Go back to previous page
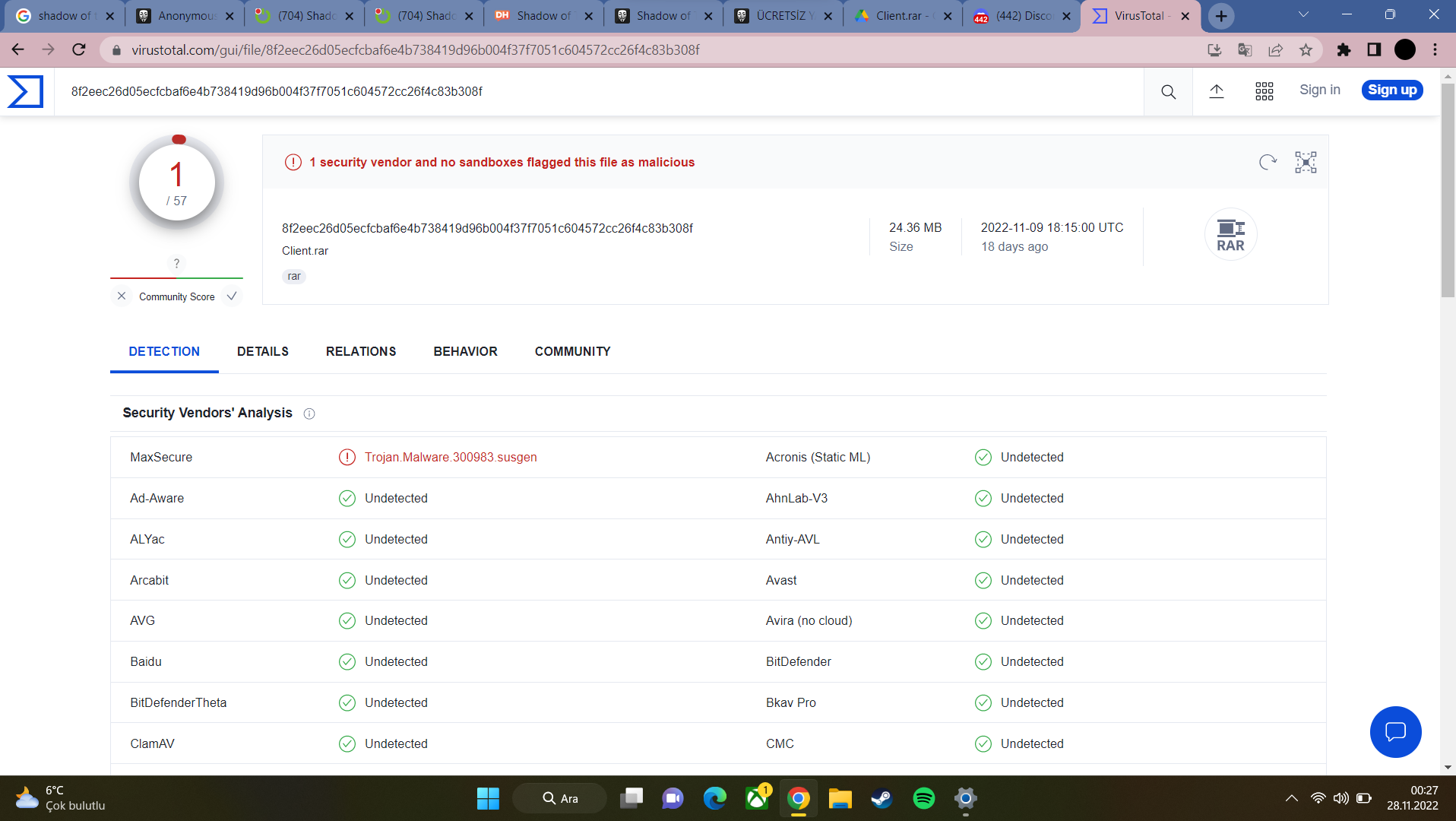Screen dimensions: 1456x821 click(x=18, y=49)
